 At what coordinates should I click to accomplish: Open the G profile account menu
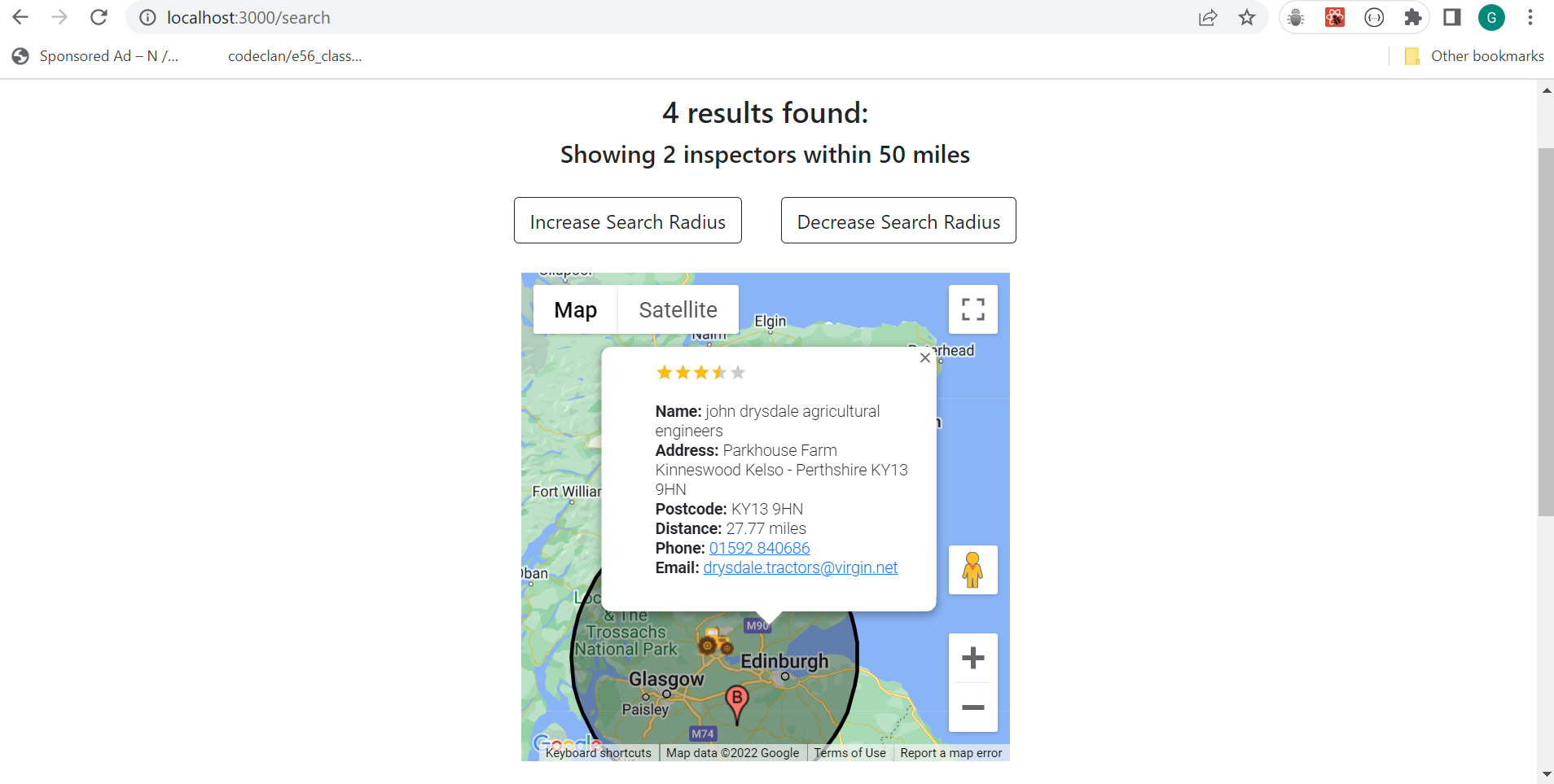coord(1491,17)
